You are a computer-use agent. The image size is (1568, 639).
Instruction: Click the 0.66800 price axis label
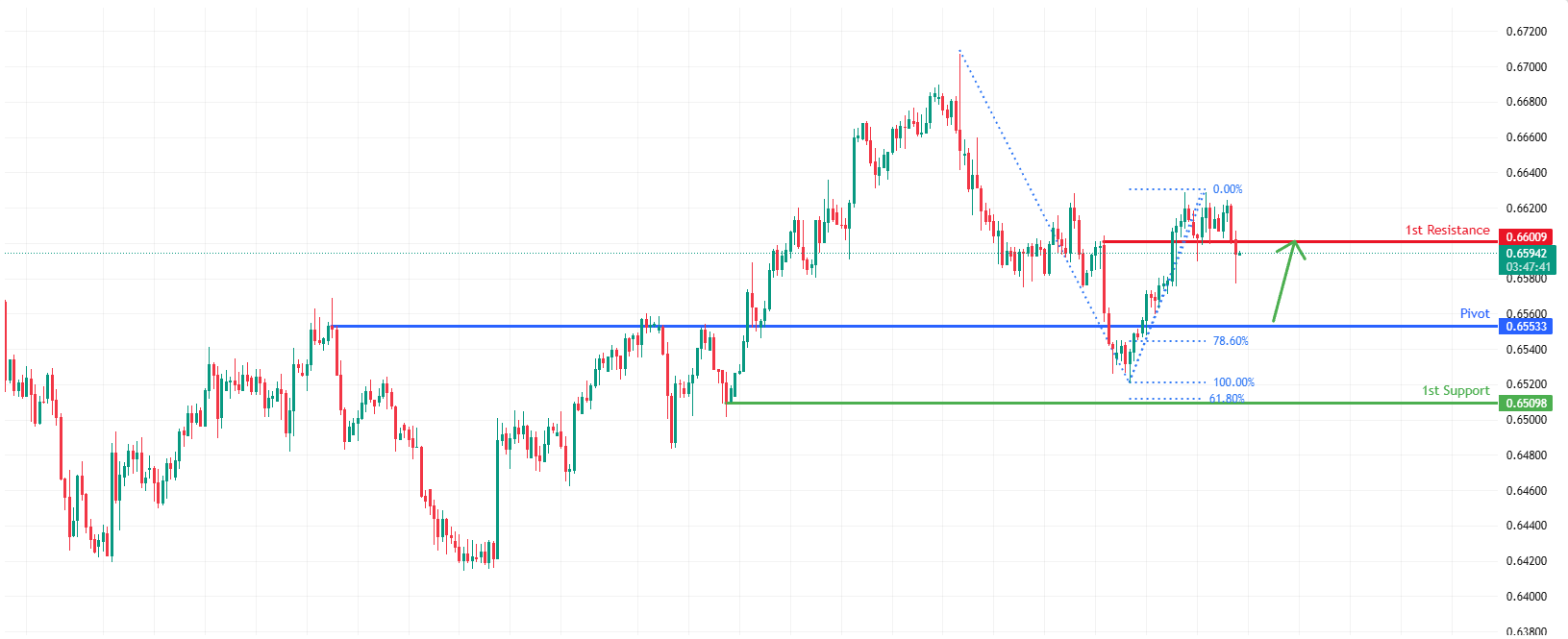(x=1527, y=102)
